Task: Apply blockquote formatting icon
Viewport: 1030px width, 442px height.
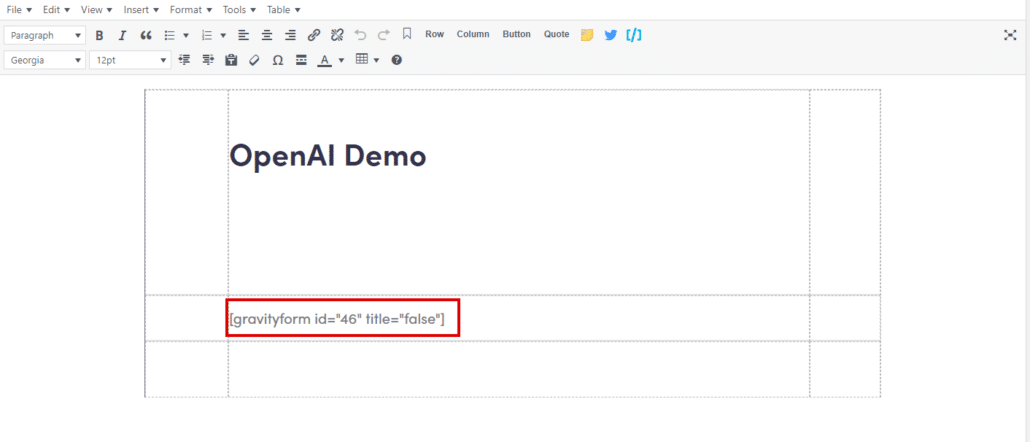Action: click(146, 35)
